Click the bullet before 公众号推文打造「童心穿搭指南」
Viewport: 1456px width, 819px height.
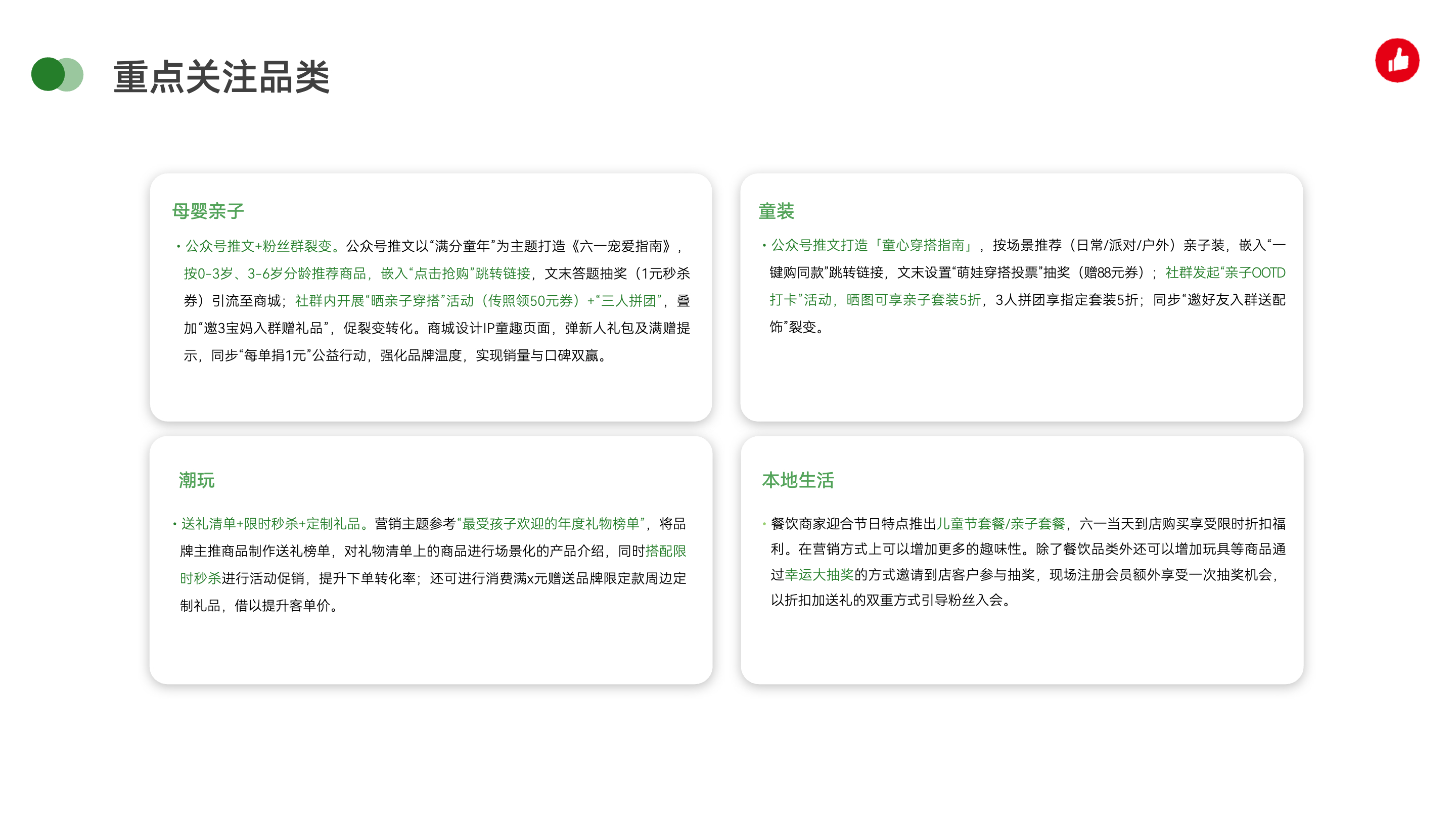[x=764, y=245]
